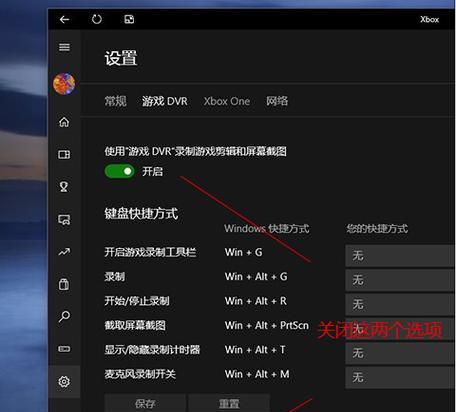Open Trending arrow icon in sidebar
456x412 pixels.
(x=64, y=252)
